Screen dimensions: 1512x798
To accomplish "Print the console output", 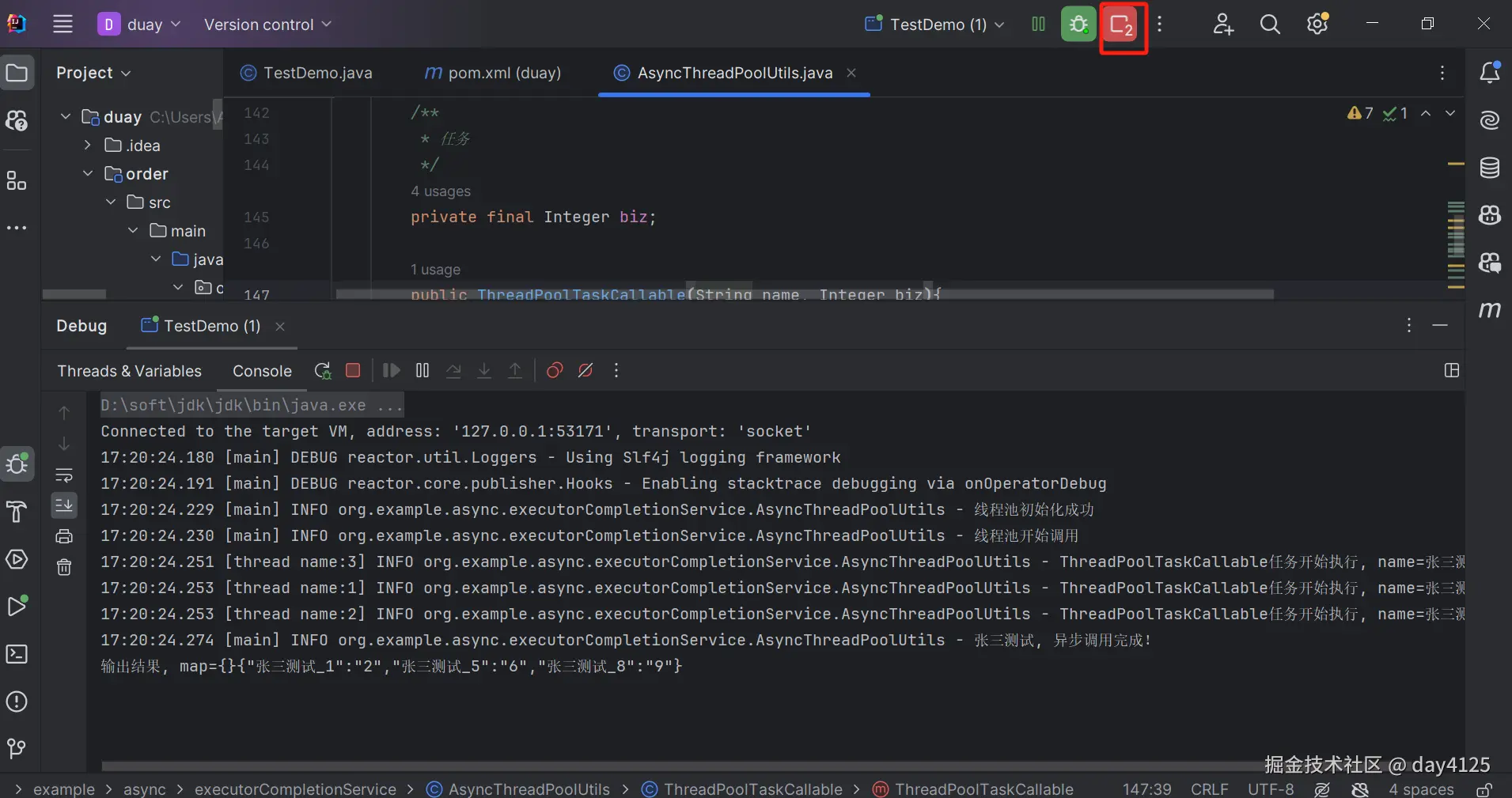I will click(64, 536).
